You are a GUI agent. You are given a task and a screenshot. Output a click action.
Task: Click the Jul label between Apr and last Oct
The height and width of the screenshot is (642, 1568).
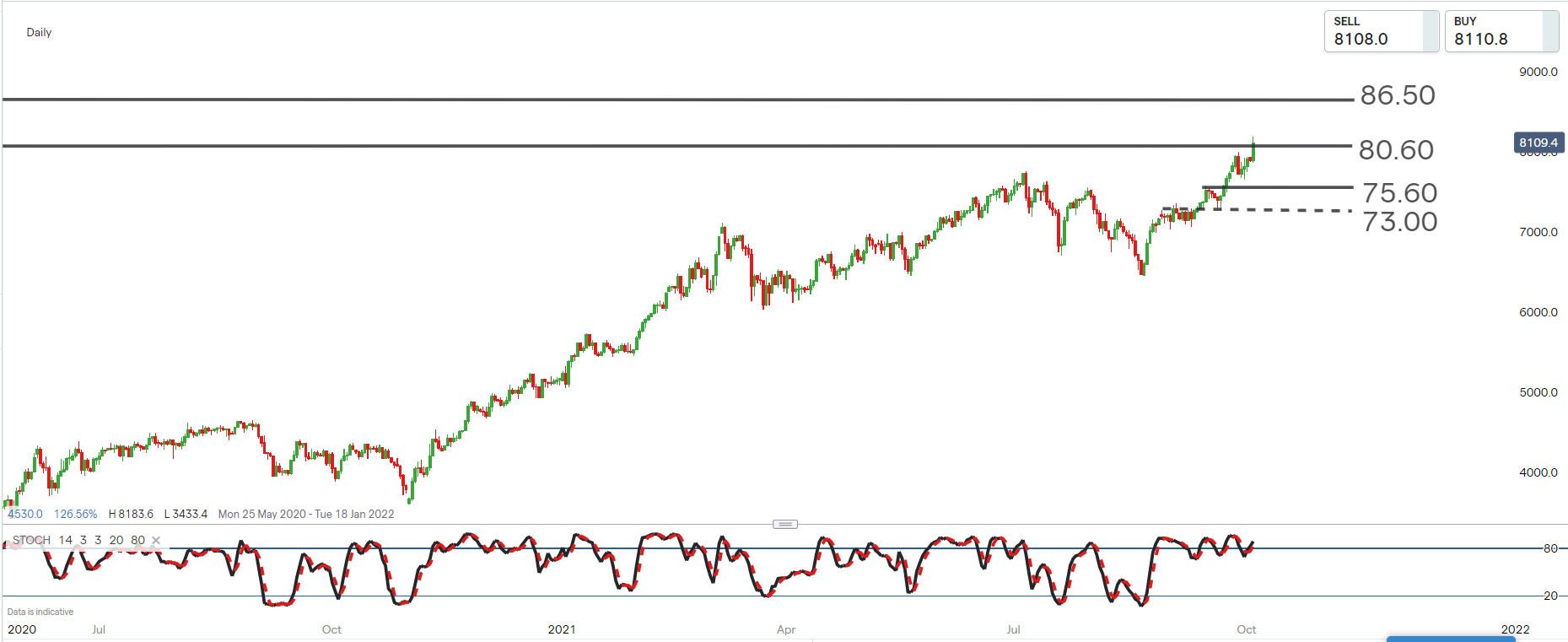click(x=1014, y=629)
